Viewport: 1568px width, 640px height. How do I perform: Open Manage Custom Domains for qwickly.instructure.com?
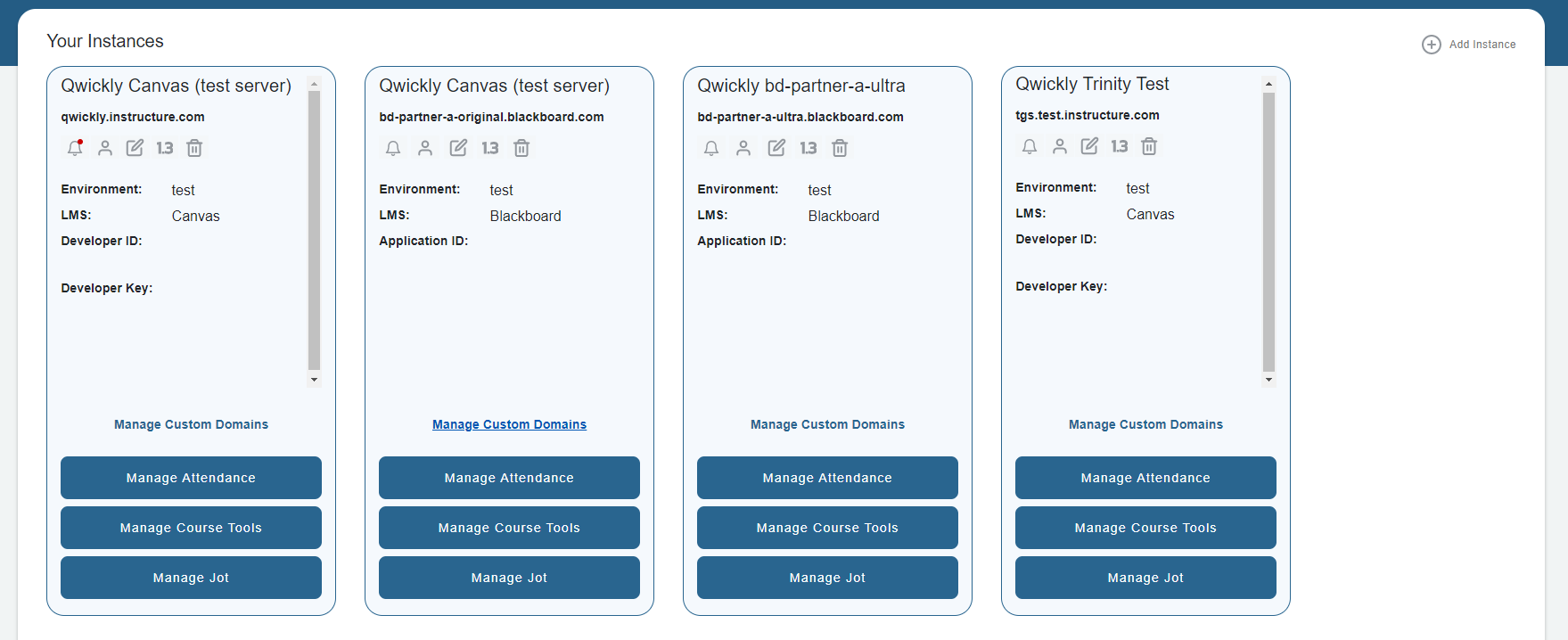[x=191, y=424]
